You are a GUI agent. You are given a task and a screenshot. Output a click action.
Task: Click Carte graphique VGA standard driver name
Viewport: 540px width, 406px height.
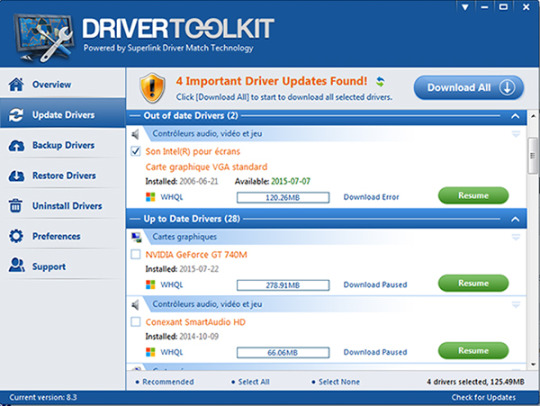click(x=206, y=167)
